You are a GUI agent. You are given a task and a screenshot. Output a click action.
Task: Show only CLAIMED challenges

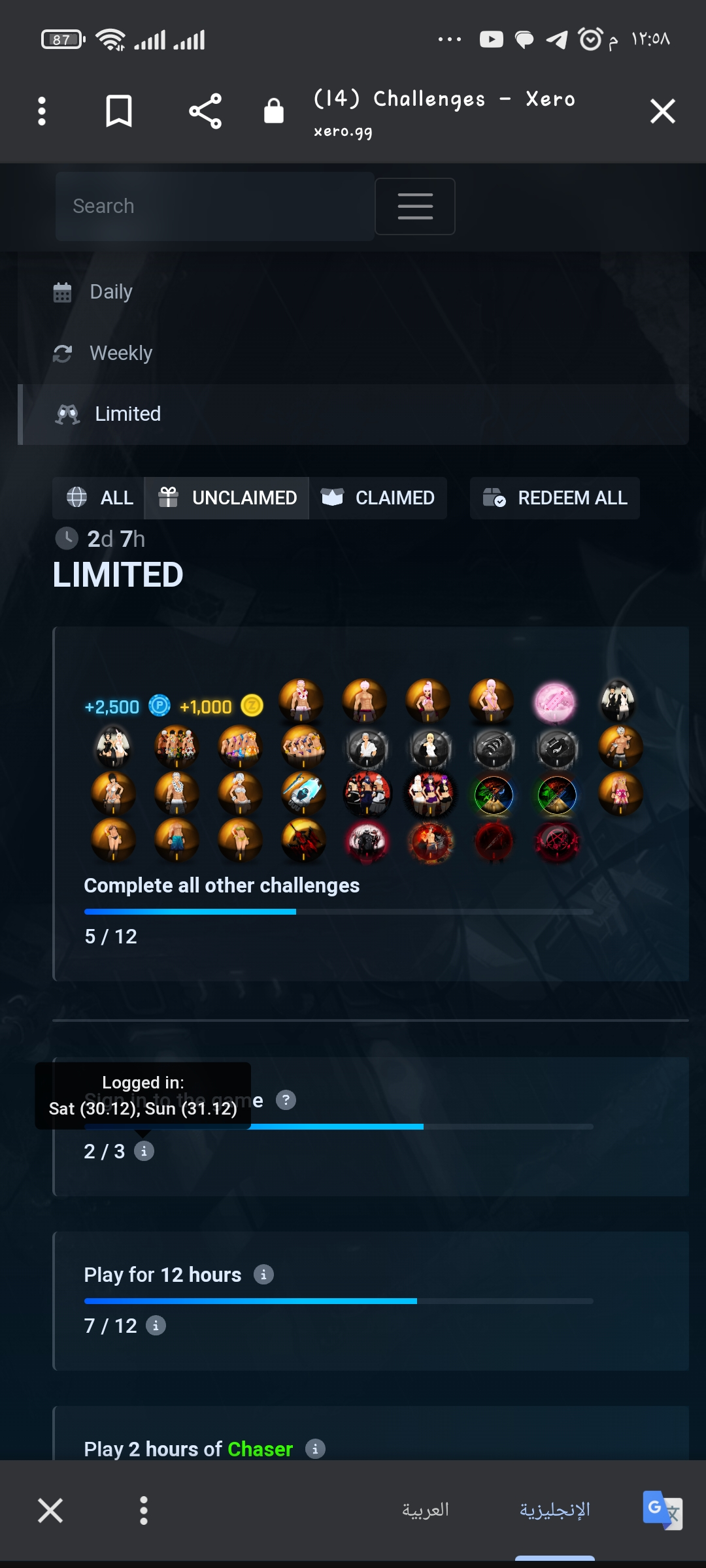pos(378,498)
